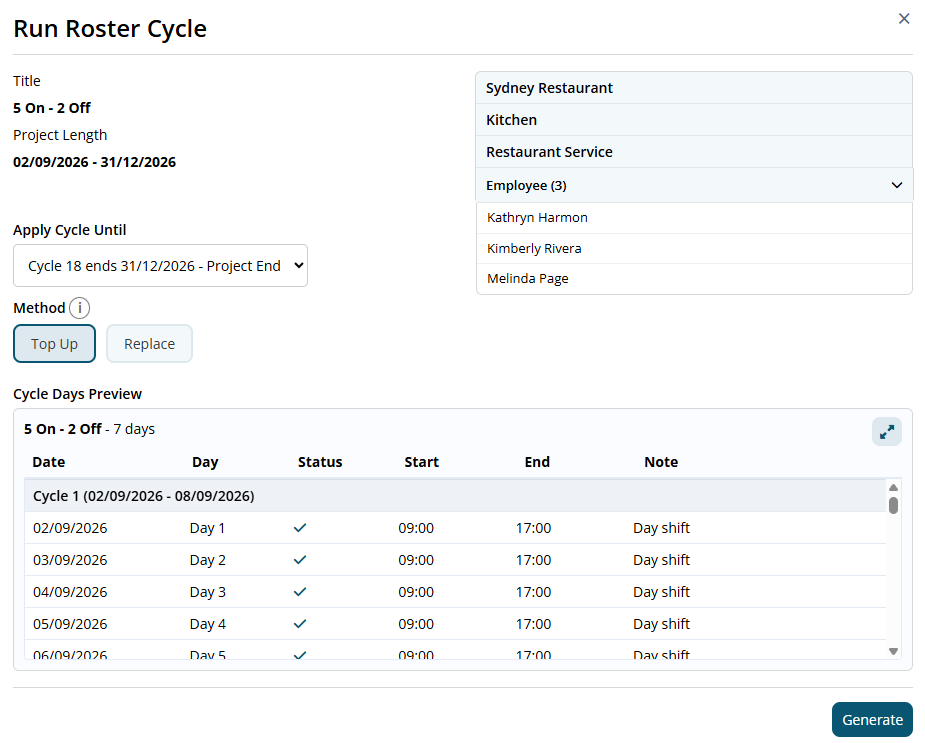Screen dimensions: 925x743
Task: Collapse the Employee (3) list chevron
Action: point(897,185)
